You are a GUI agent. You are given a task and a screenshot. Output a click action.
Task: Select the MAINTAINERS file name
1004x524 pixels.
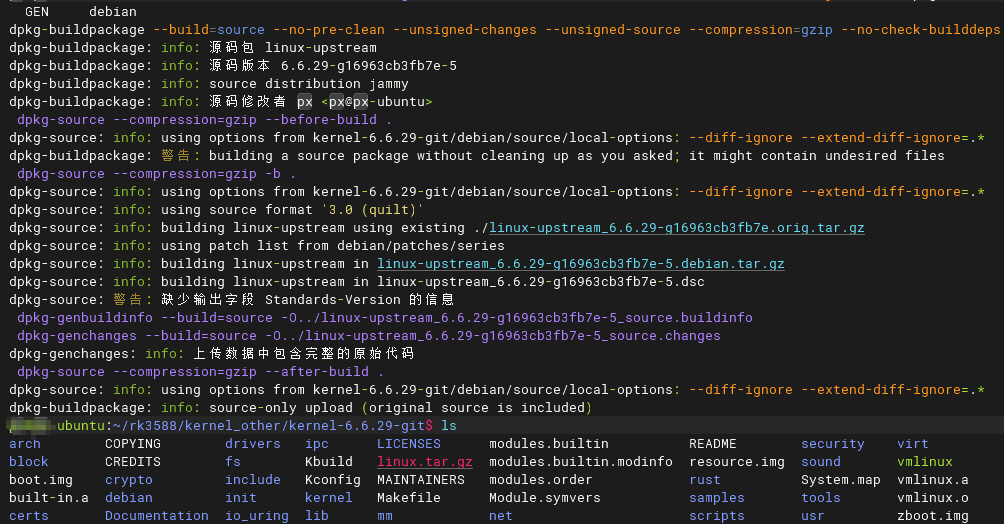coord(421,480)
